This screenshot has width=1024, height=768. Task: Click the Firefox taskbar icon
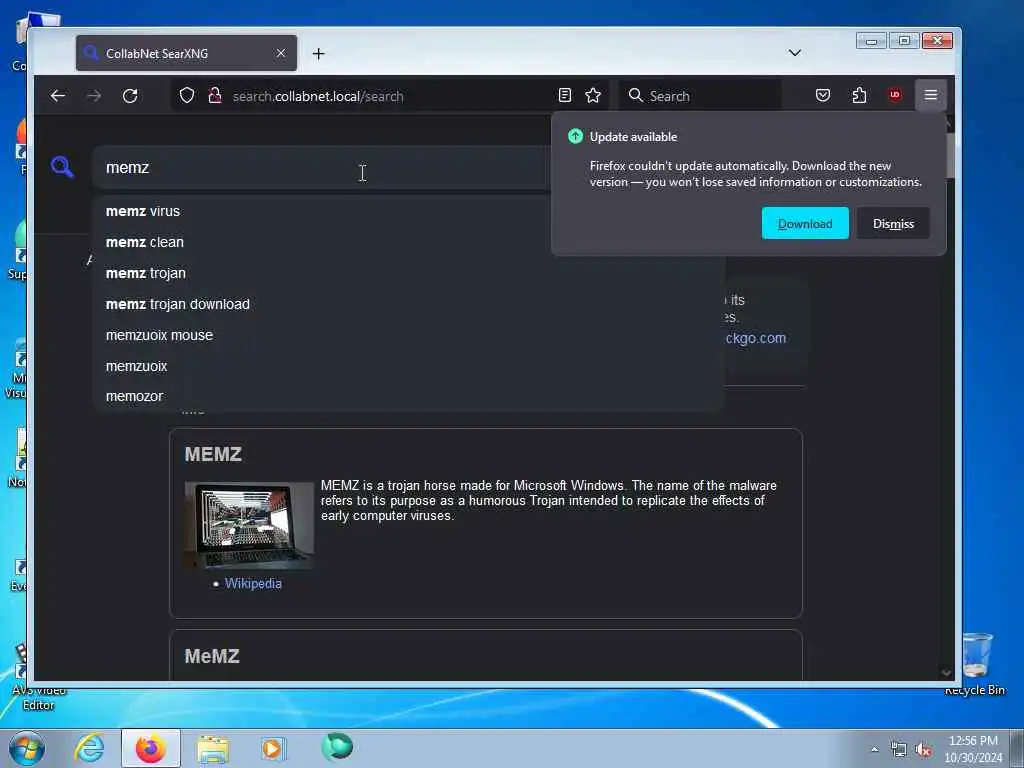point(150,748)
